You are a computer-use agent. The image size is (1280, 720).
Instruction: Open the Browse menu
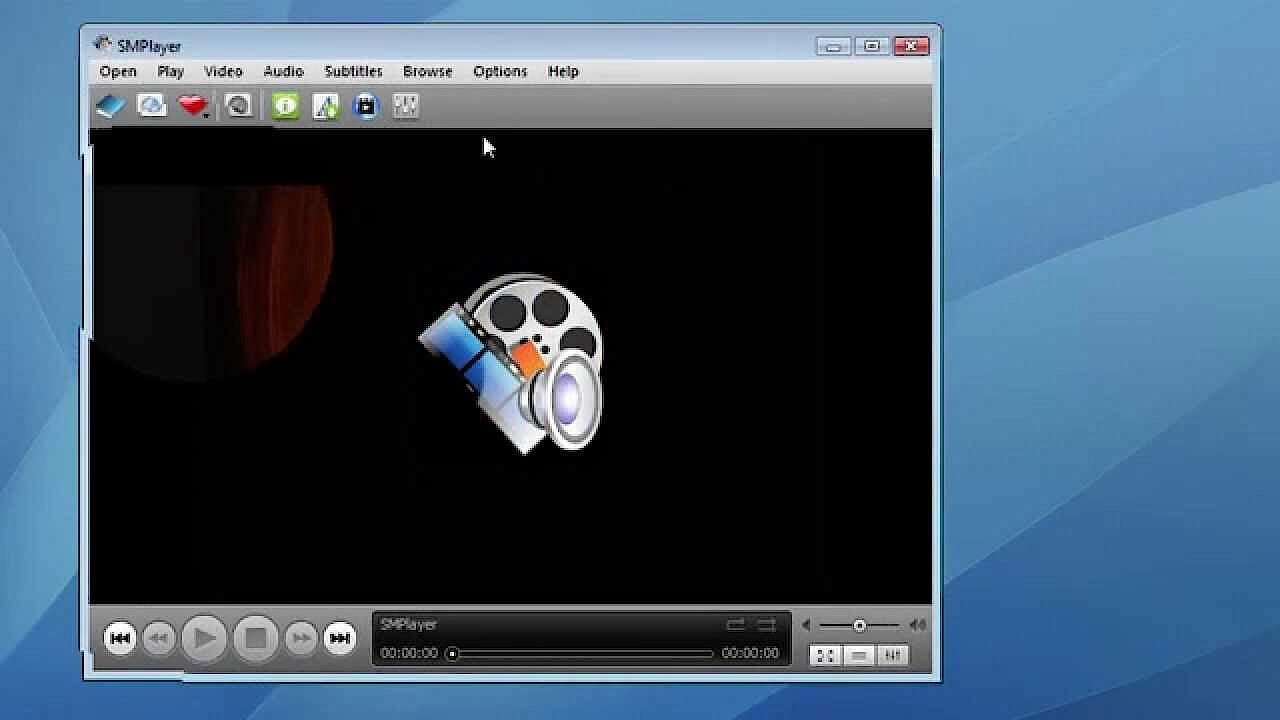(427, 71)
